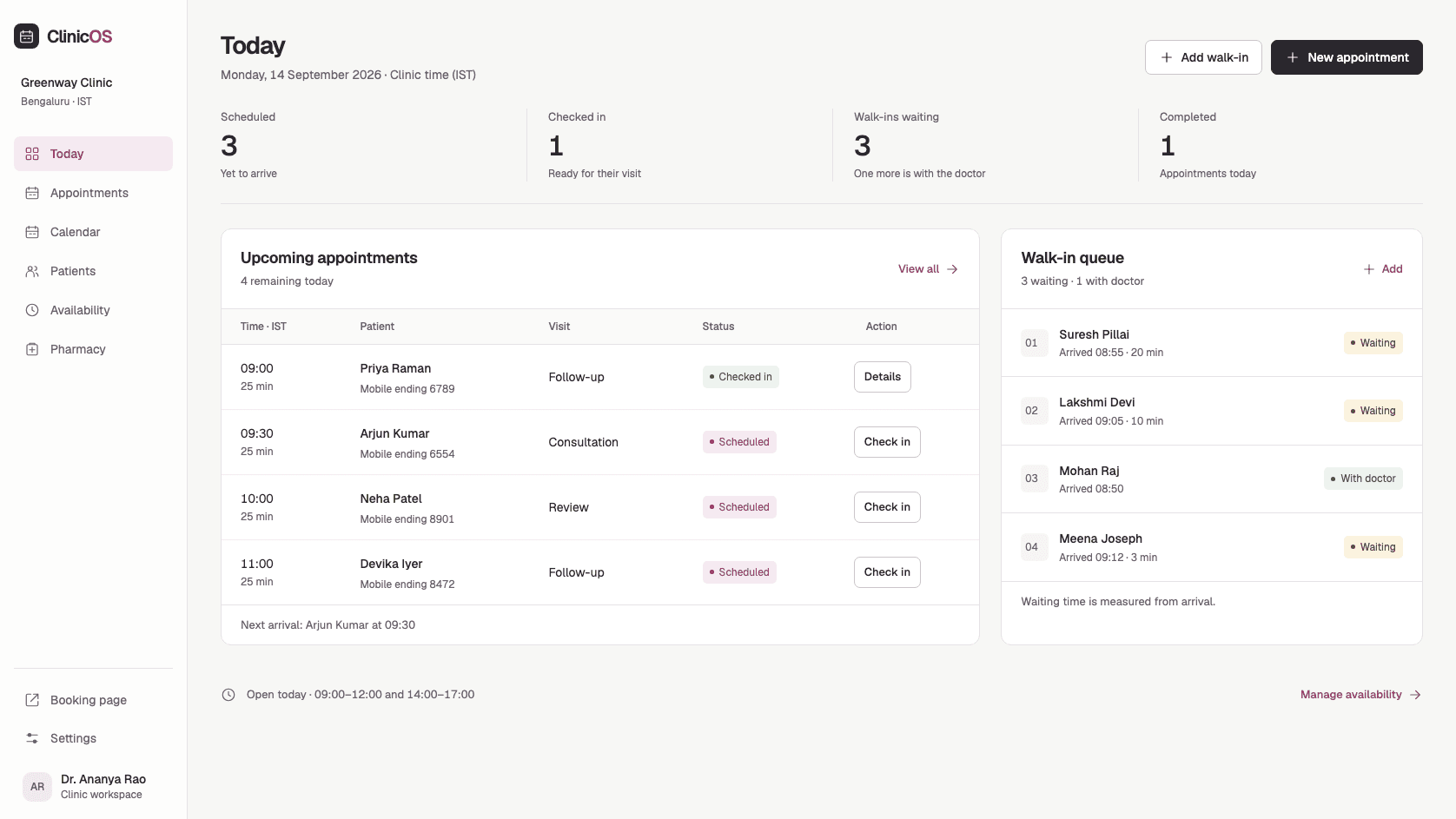Open the Availability page

tap(93, 310)
